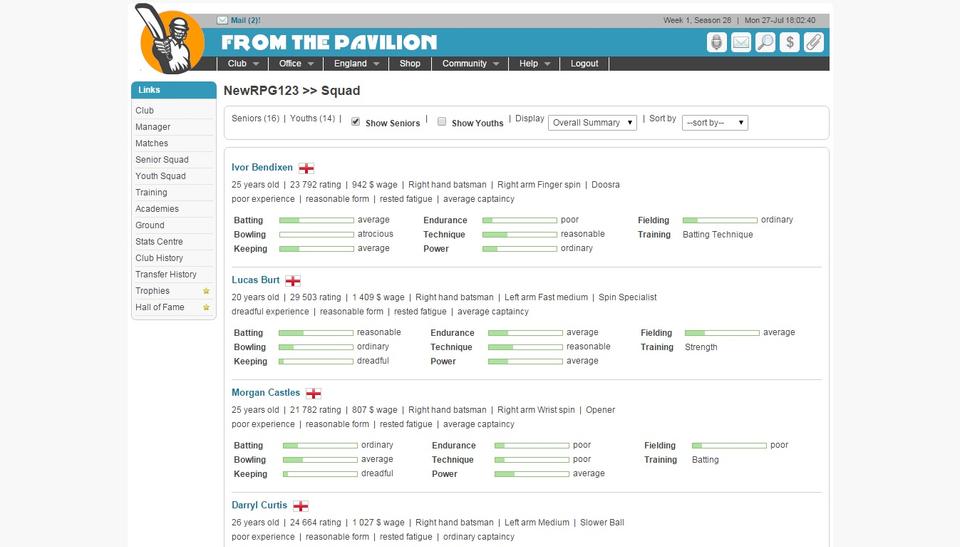Uncheck the Show Seniors checkbox
Image resolution: width=960 pixels, height=547 pixels.
coord(355,122)
